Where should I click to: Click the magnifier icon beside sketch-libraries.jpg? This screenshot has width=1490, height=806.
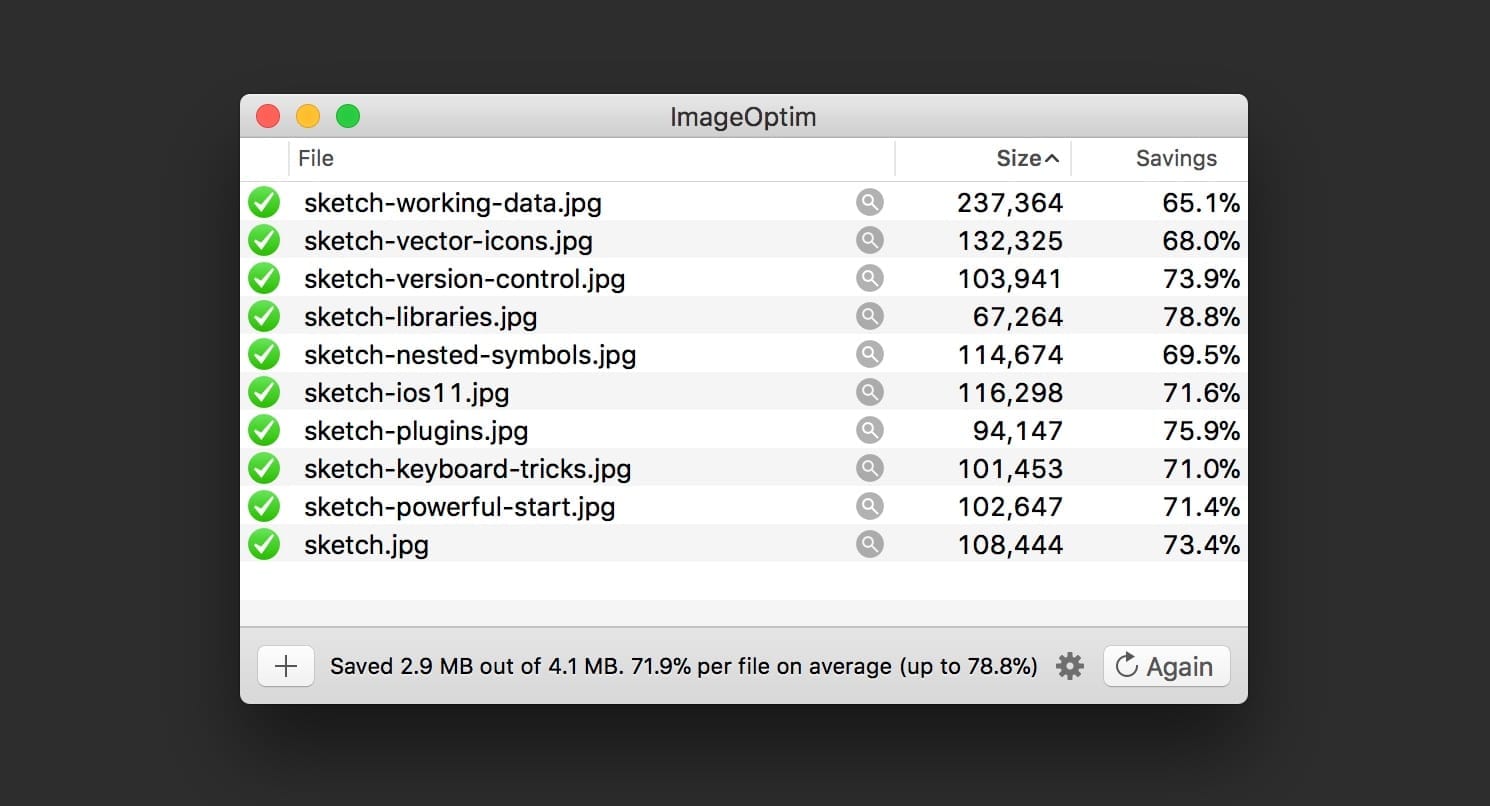pyautogui.click(x=869, y=315)
